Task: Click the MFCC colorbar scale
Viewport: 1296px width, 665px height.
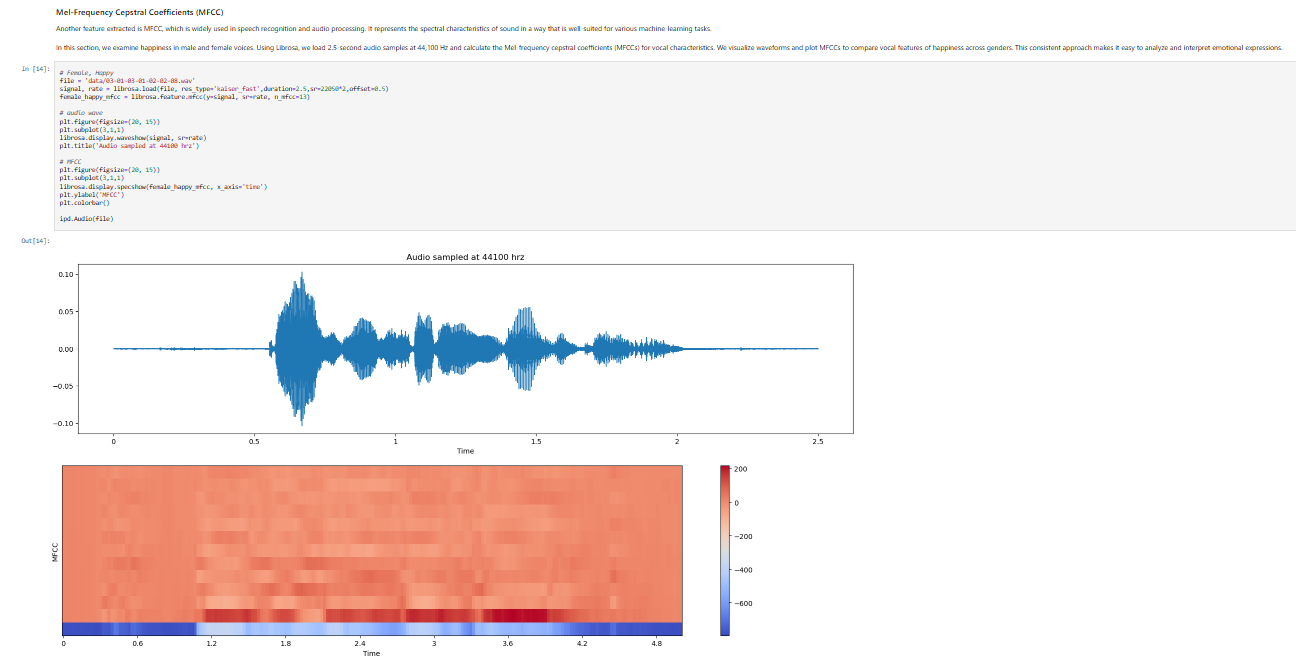Action: click(x=725, y=550)
